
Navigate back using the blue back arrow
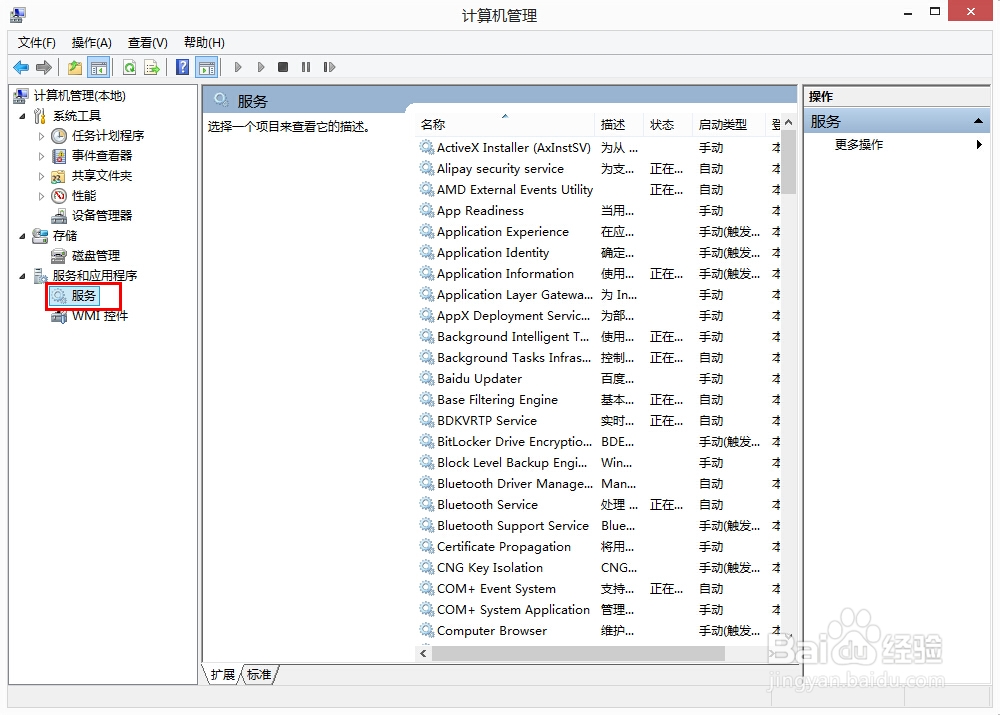point(20,67)
